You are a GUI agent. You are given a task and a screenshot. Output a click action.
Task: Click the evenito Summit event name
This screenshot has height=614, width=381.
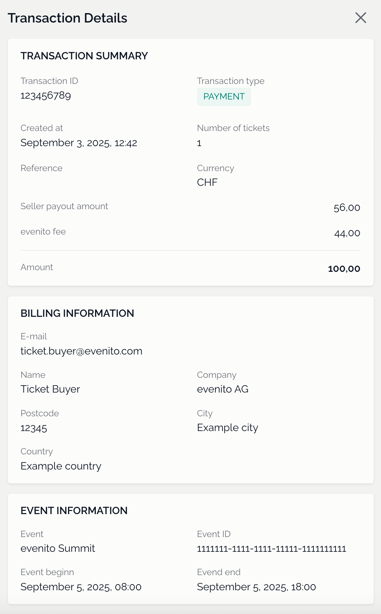pos(58,549)
